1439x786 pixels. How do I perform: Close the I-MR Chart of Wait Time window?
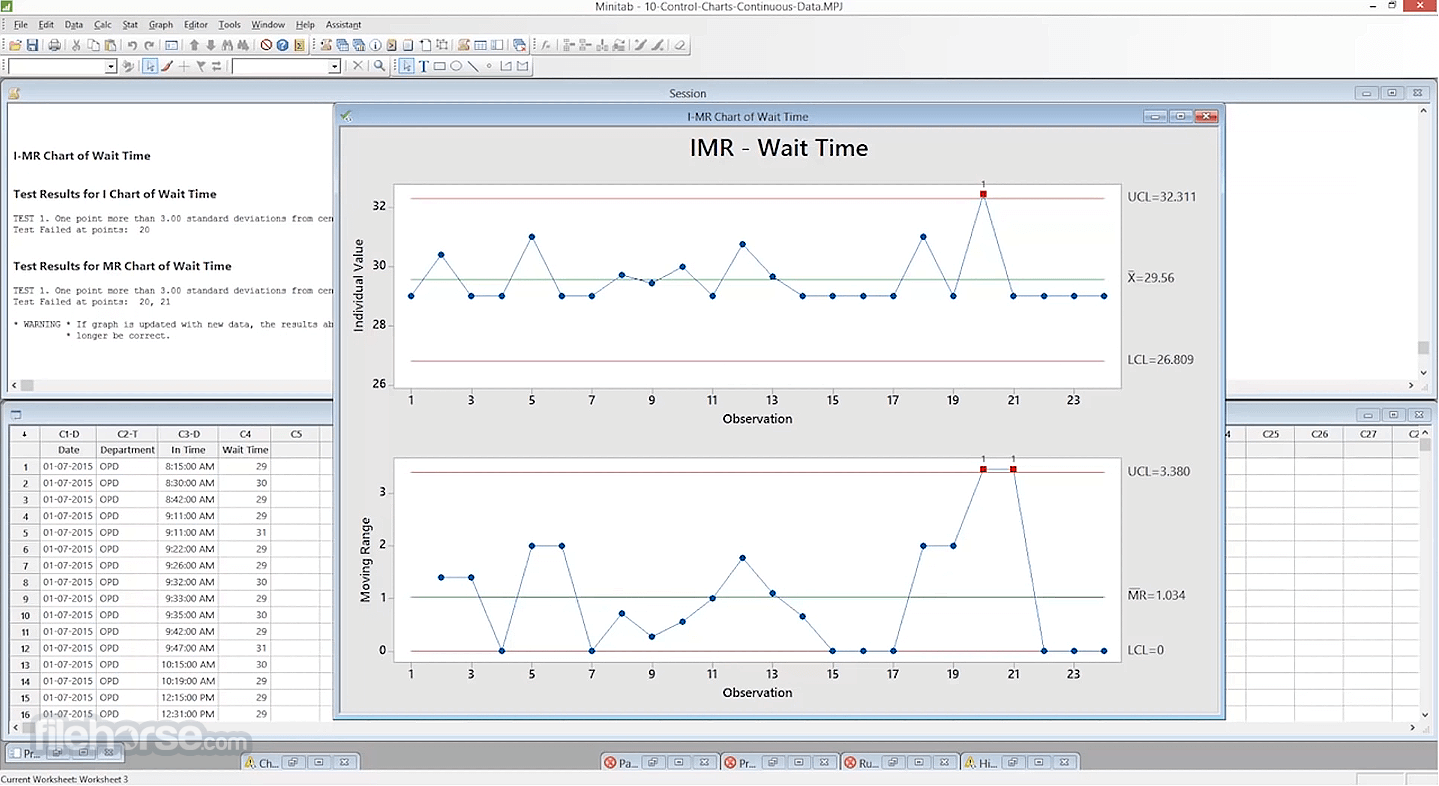point(1207,117)
